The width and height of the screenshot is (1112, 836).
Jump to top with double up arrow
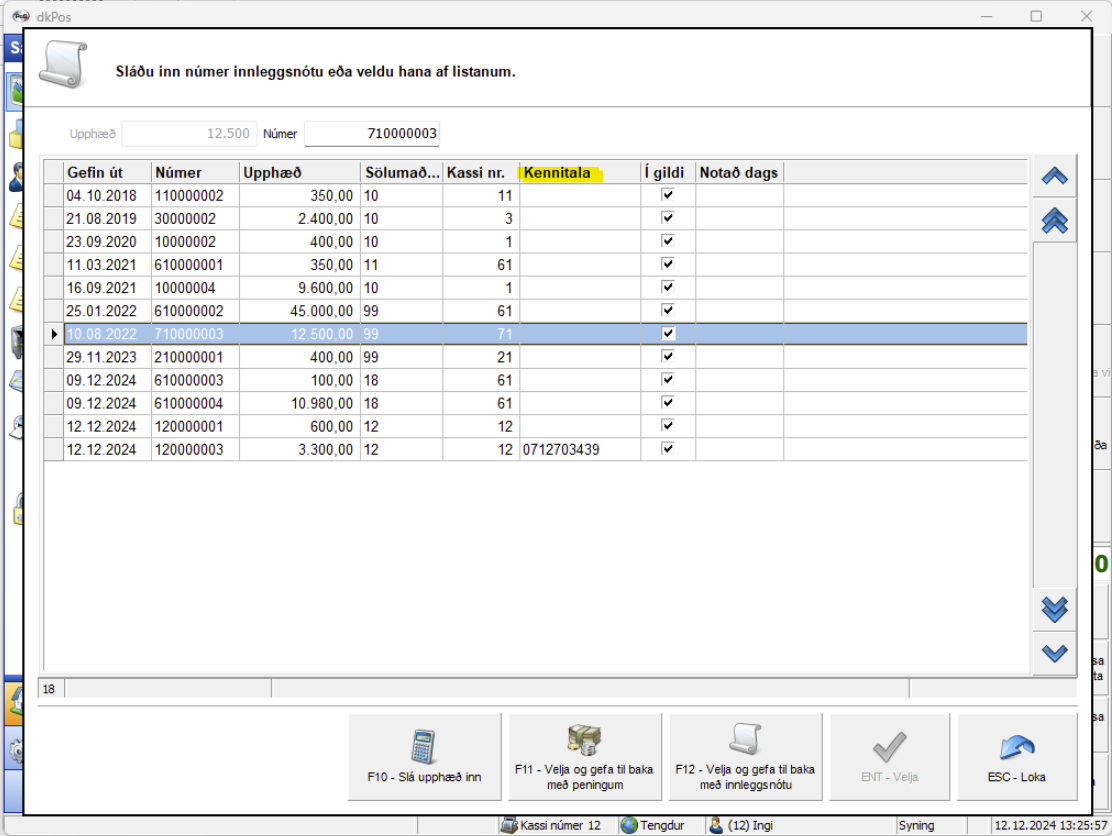pos(1054,221)
